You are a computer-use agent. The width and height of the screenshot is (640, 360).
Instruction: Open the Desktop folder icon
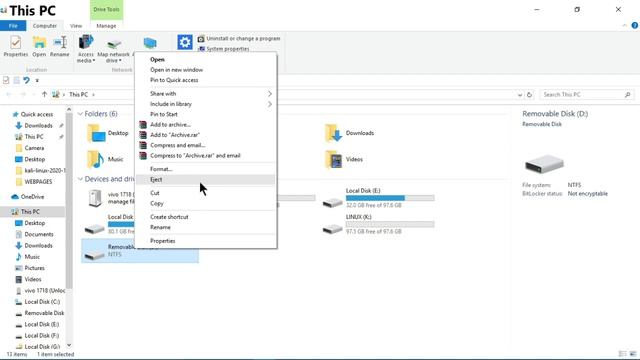click(96, 133)
